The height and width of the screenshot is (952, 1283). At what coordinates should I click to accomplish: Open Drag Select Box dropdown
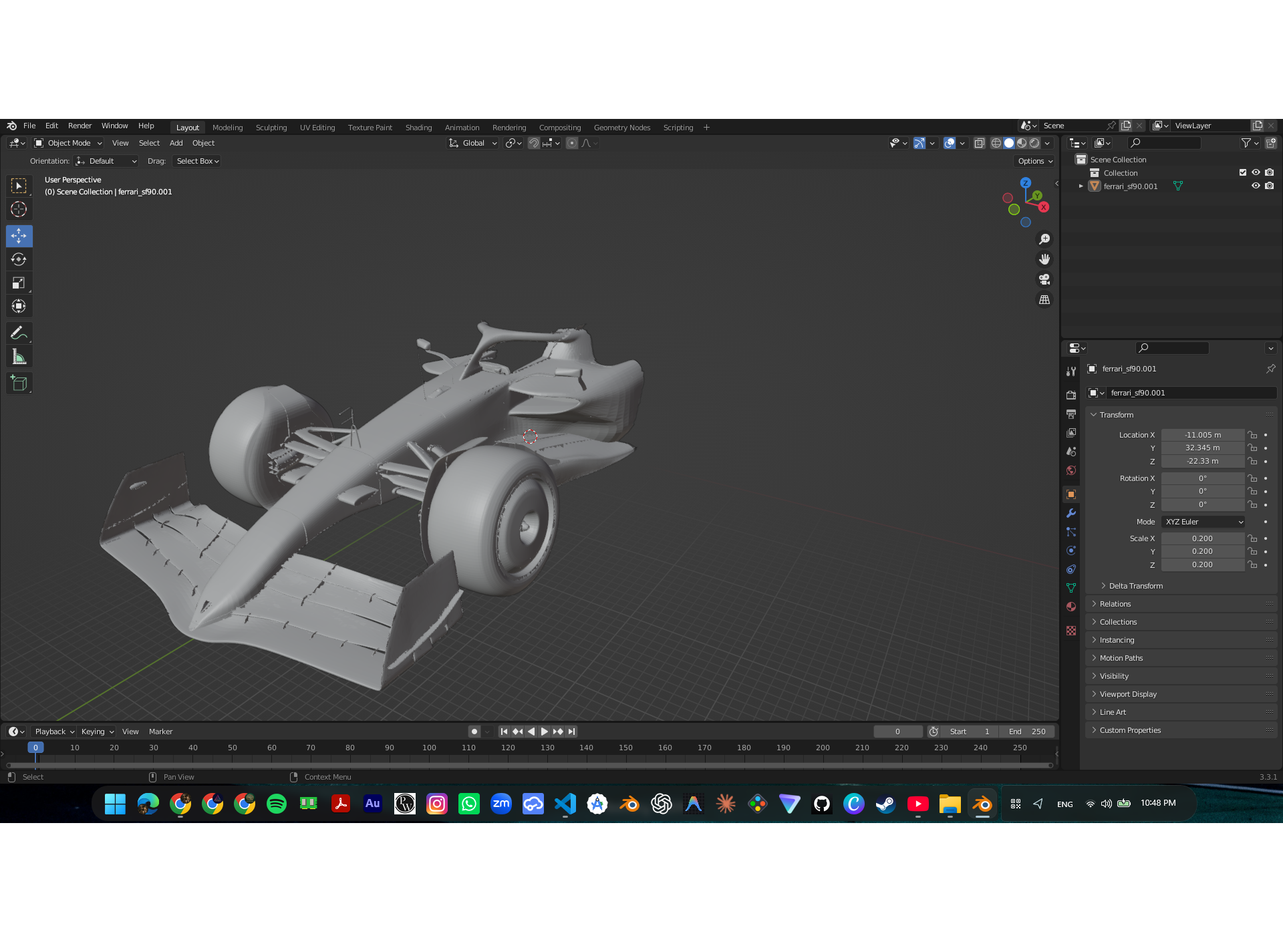point(196,161)
